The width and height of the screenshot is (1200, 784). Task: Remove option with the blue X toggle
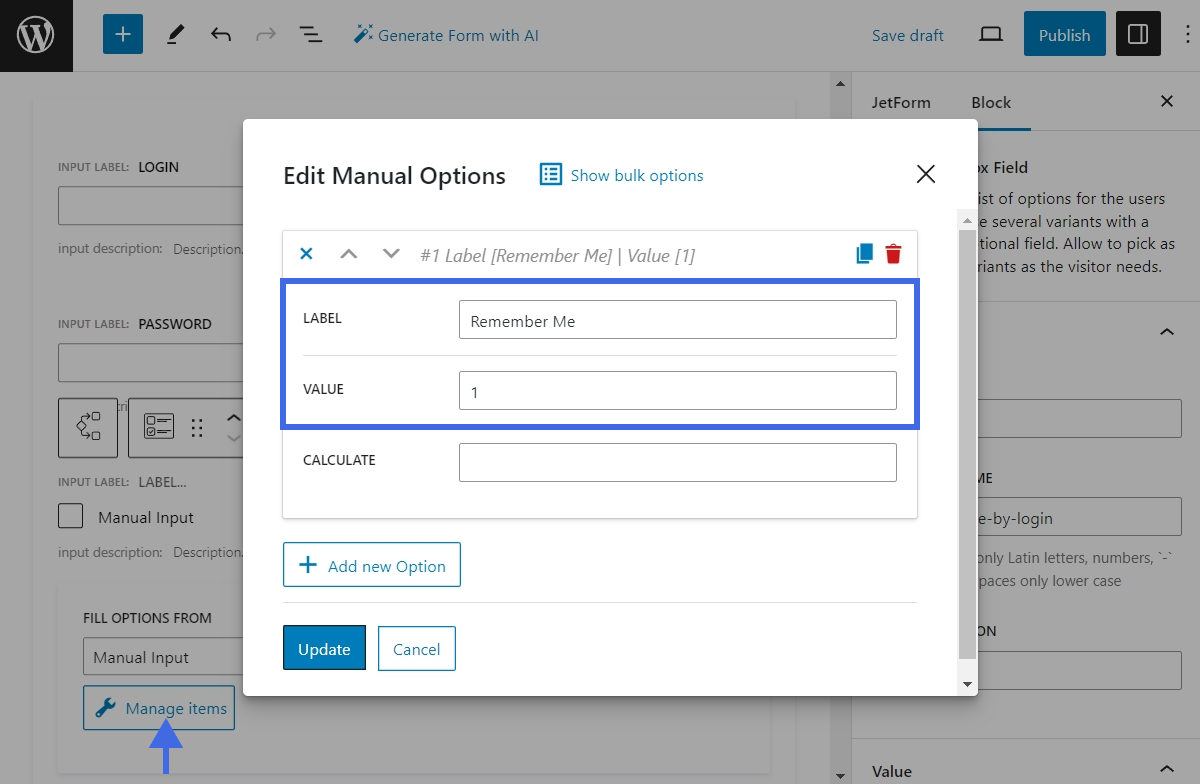click(306, 254)
